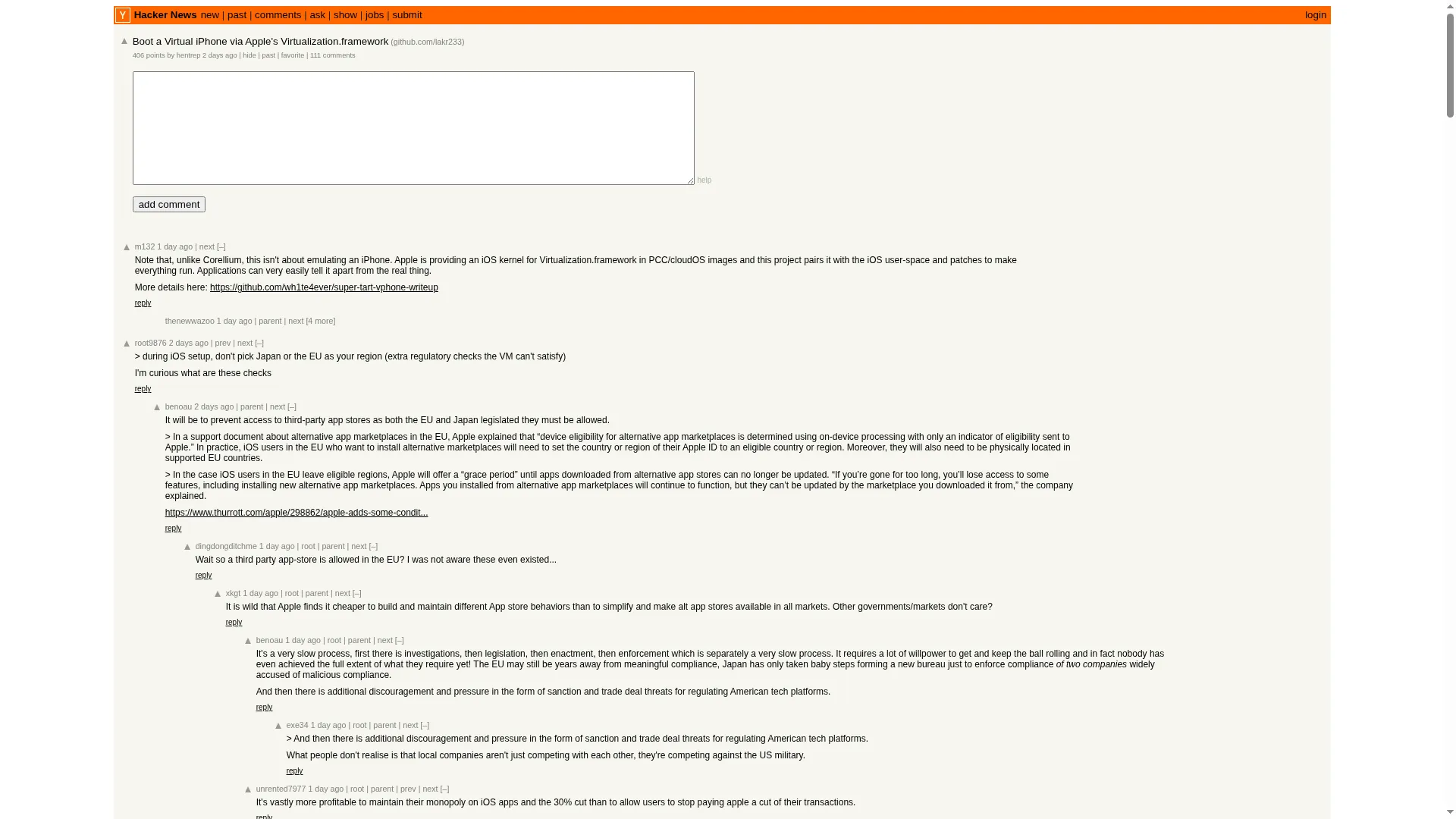This screenshot has height=819, width=1456.
Task: Click the page vertical scrollbar thumb
Action: point(1450,64)
